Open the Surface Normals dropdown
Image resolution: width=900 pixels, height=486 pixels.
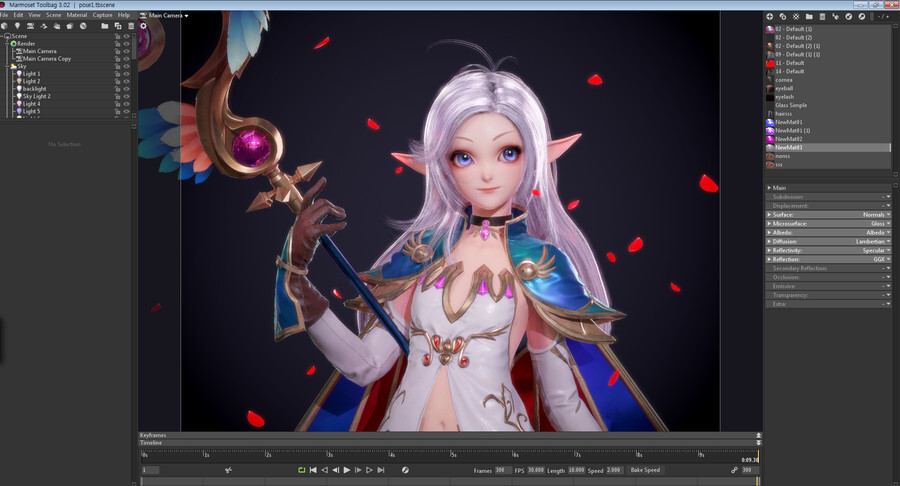(x=876, y=215)
